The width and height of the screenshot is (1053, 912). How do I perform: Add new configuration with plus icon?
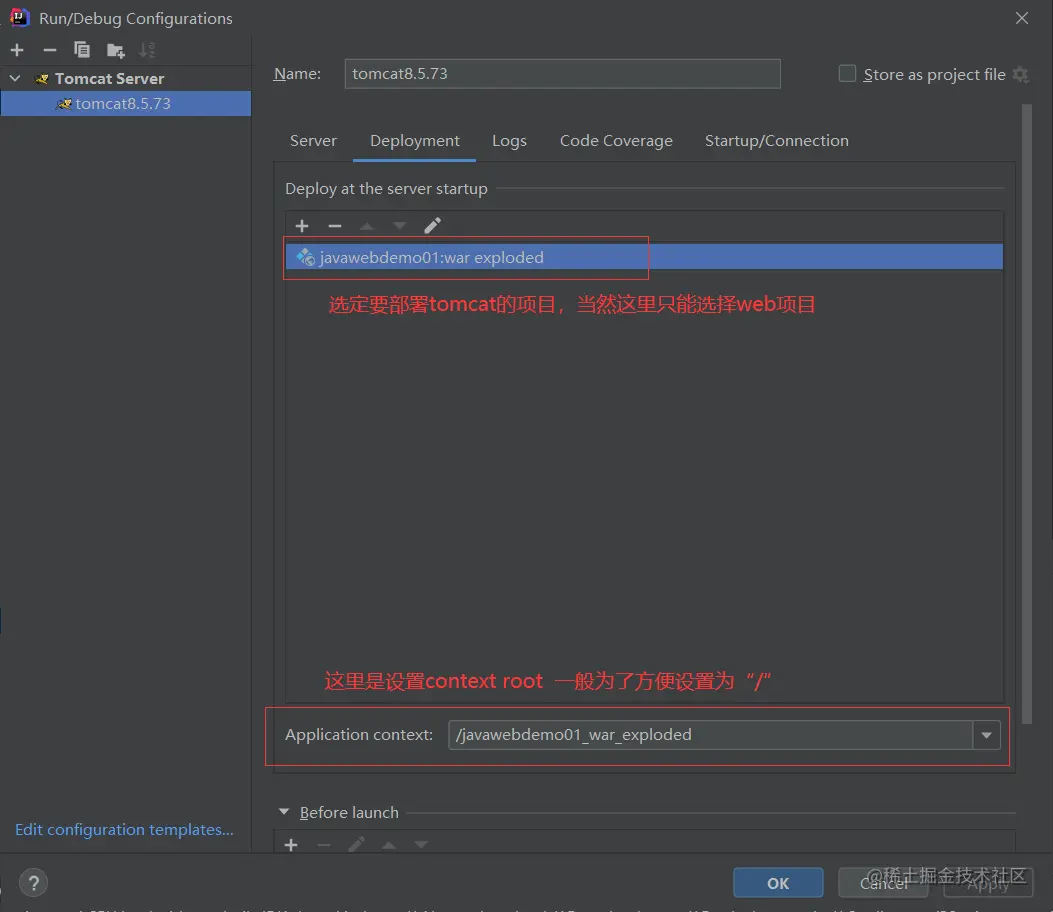point(17,50)
